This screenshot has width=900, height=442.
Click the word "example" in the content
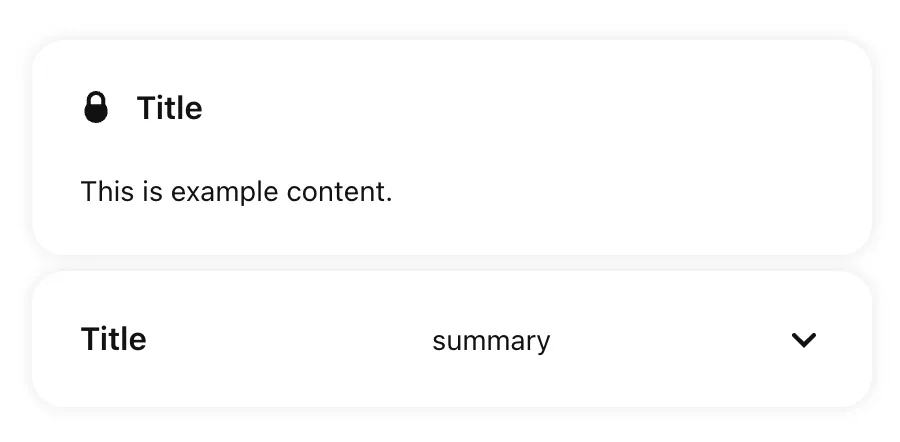(224, 191)
